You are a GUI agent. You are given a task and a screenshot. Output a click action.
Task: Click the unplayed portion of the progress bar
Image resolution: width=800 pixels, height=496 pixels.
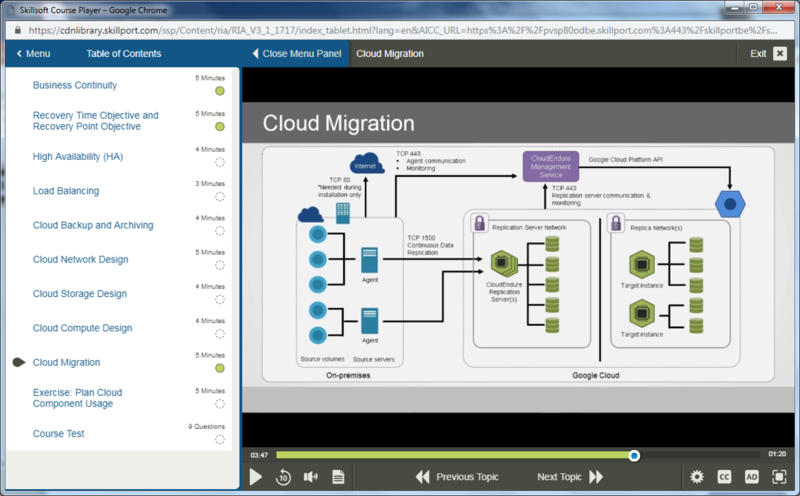[x=699, y=455]
